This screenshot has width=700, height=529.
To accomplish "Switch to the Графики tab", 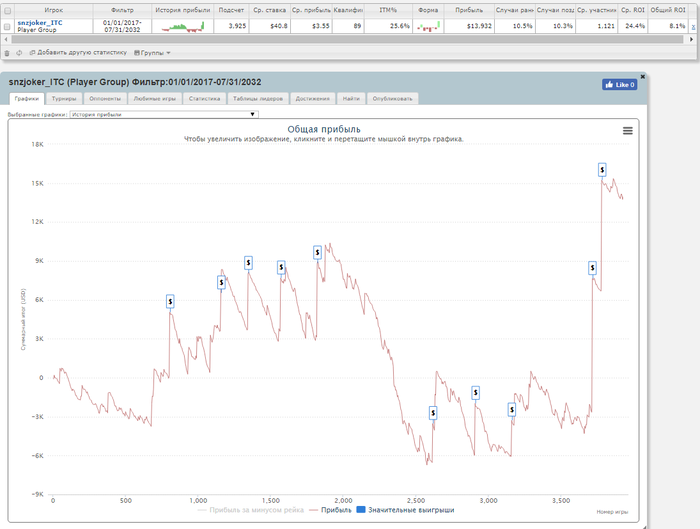I will (x=27, y=99).
